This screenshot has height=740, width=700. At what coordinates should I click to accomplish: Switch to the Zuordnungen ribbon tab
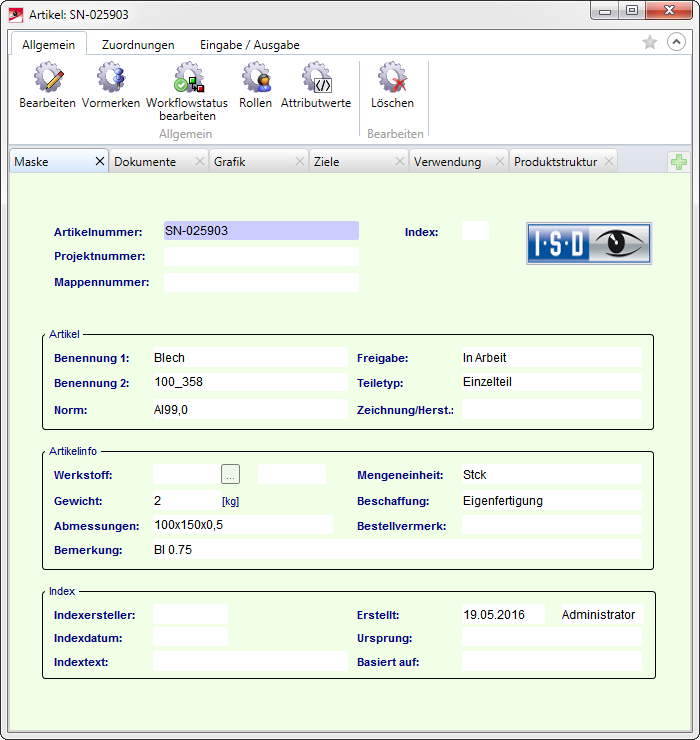138,45
